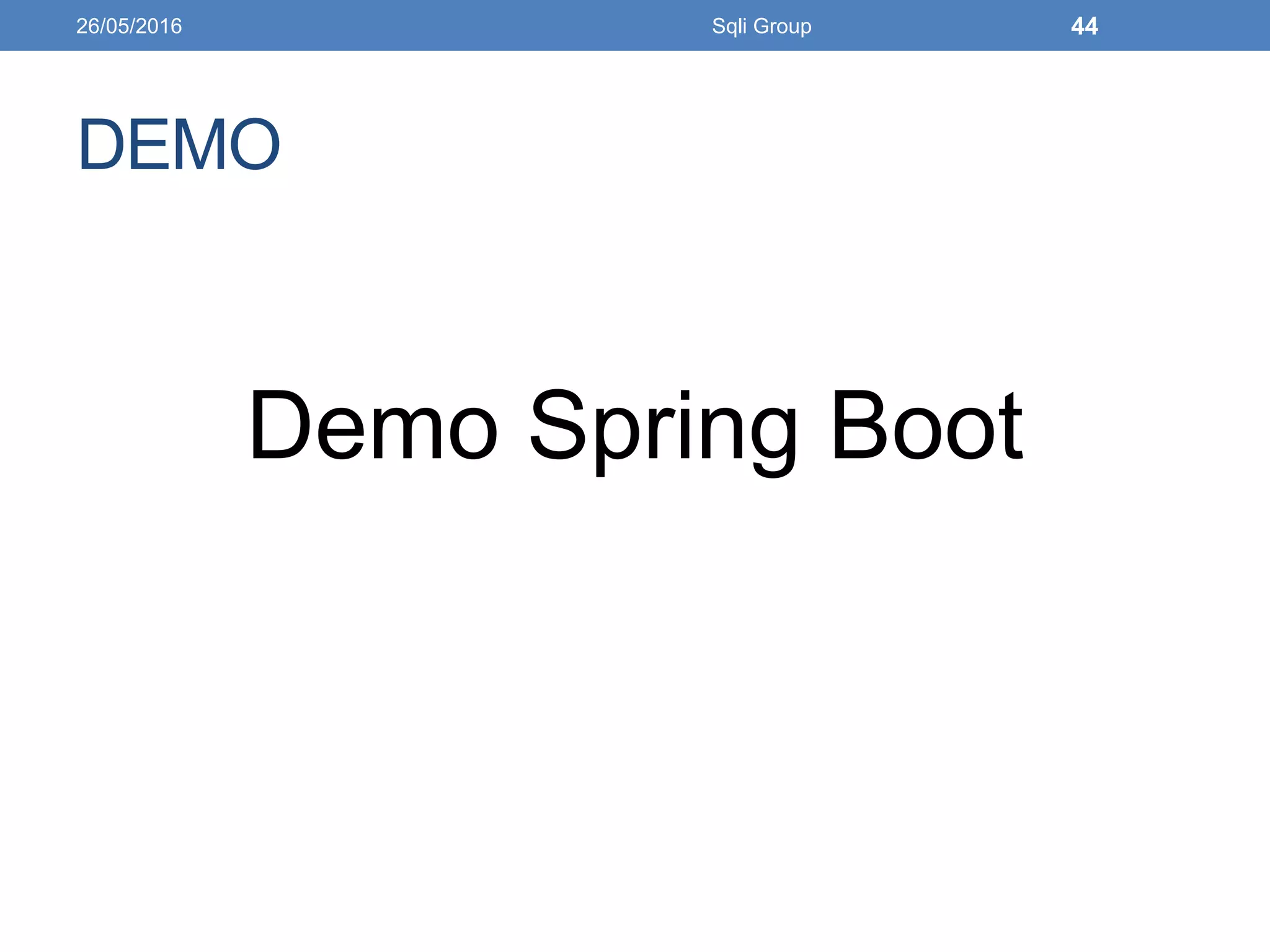Select the DEMO slide title
This screenshot has width=1270, height=952.
179,144
